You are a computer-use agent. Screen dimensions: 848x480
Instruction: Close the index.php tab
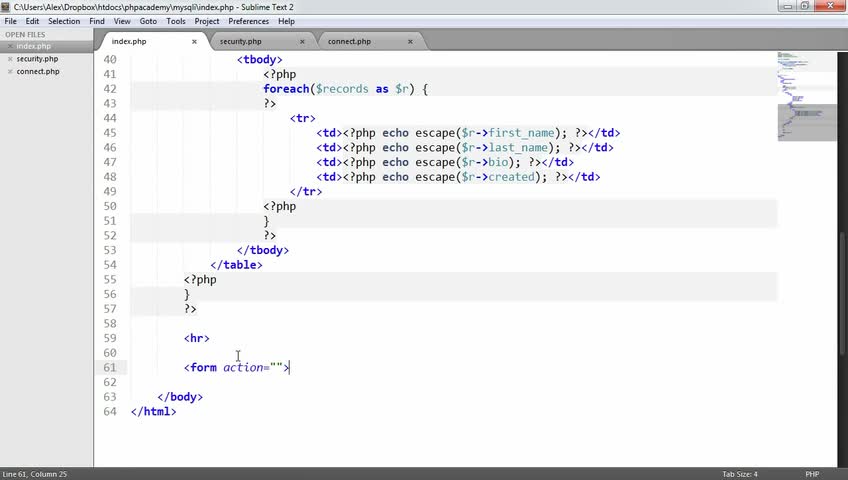tap(194, 42)
